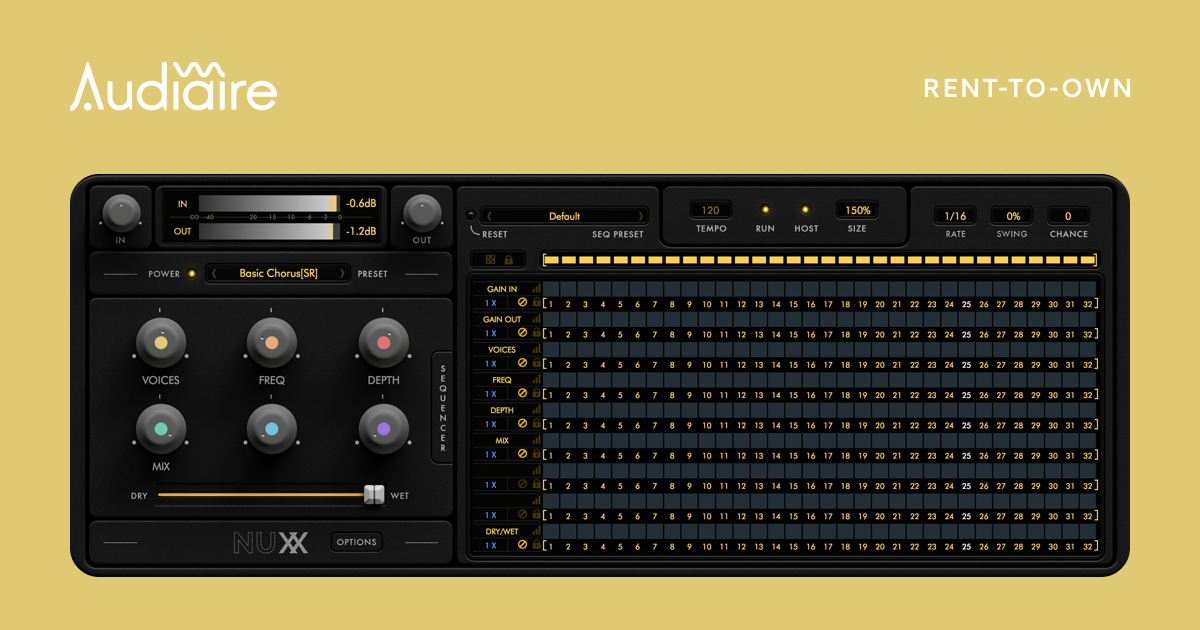This screenshot has height=630, width=1200.
Task: Click the bypass icon in the GAIN OUT row
Action: click(x=522, y=333)
